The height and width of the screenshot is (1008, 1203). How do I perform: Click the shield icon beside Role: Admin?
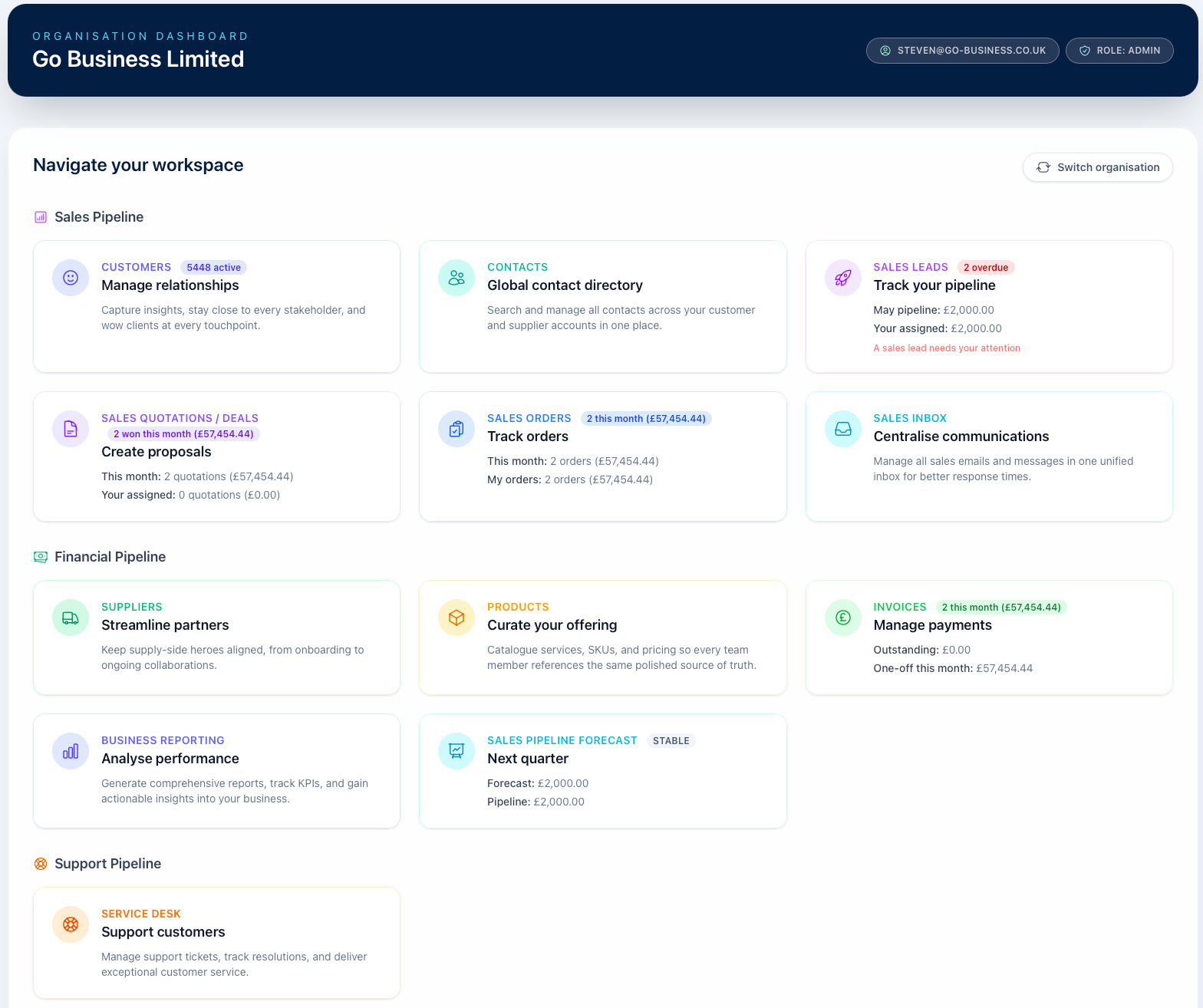pos(1084,51)
